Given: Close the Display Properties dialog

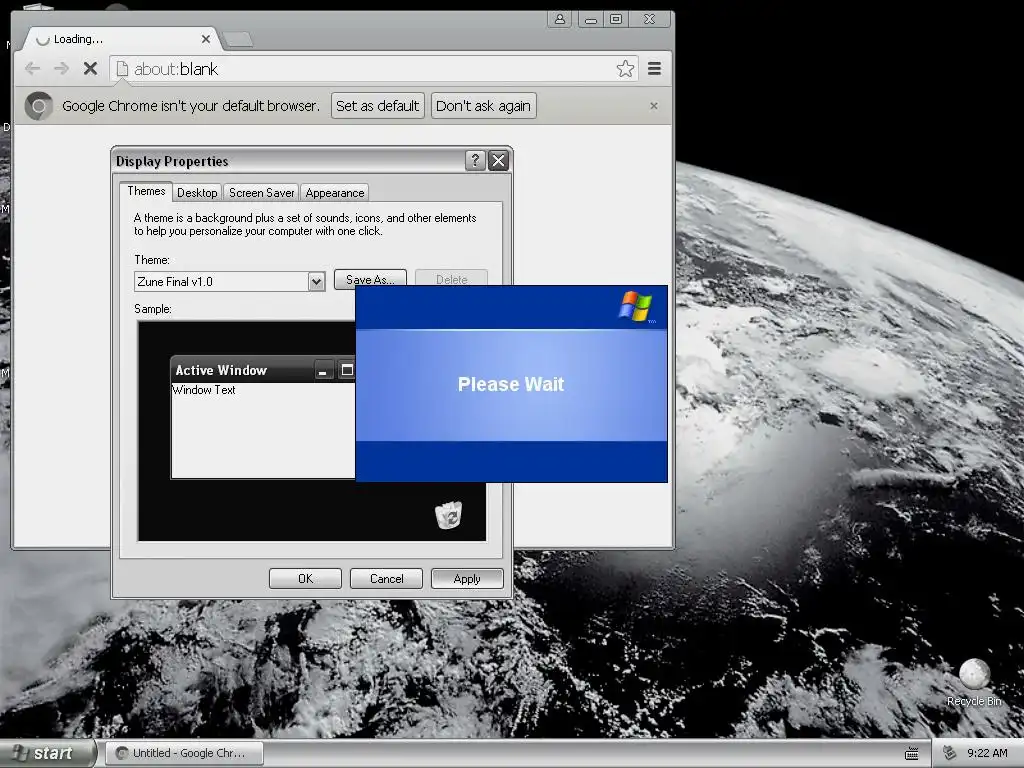Looking at the screenshot, I should pyautogui.click(x=498, y=160).
